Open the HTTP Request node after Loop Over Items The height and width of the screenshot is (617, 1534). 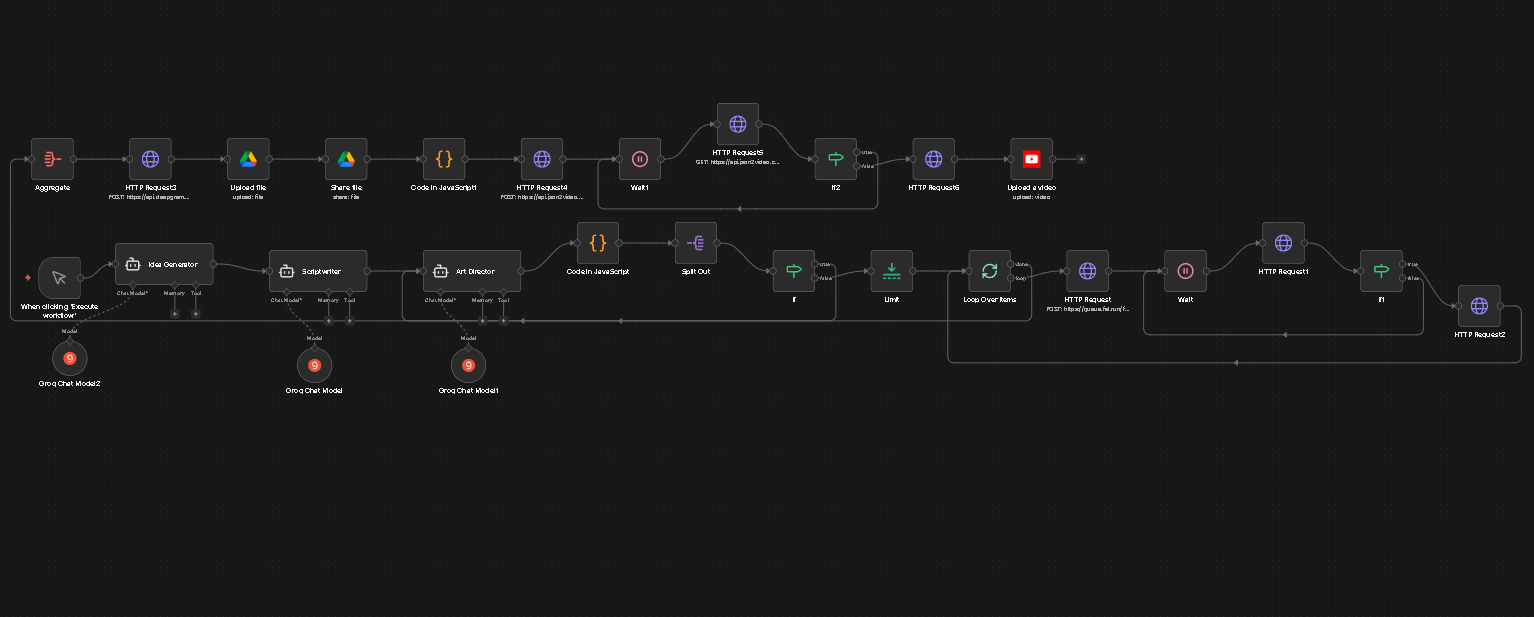click(x=1088, y=271)
